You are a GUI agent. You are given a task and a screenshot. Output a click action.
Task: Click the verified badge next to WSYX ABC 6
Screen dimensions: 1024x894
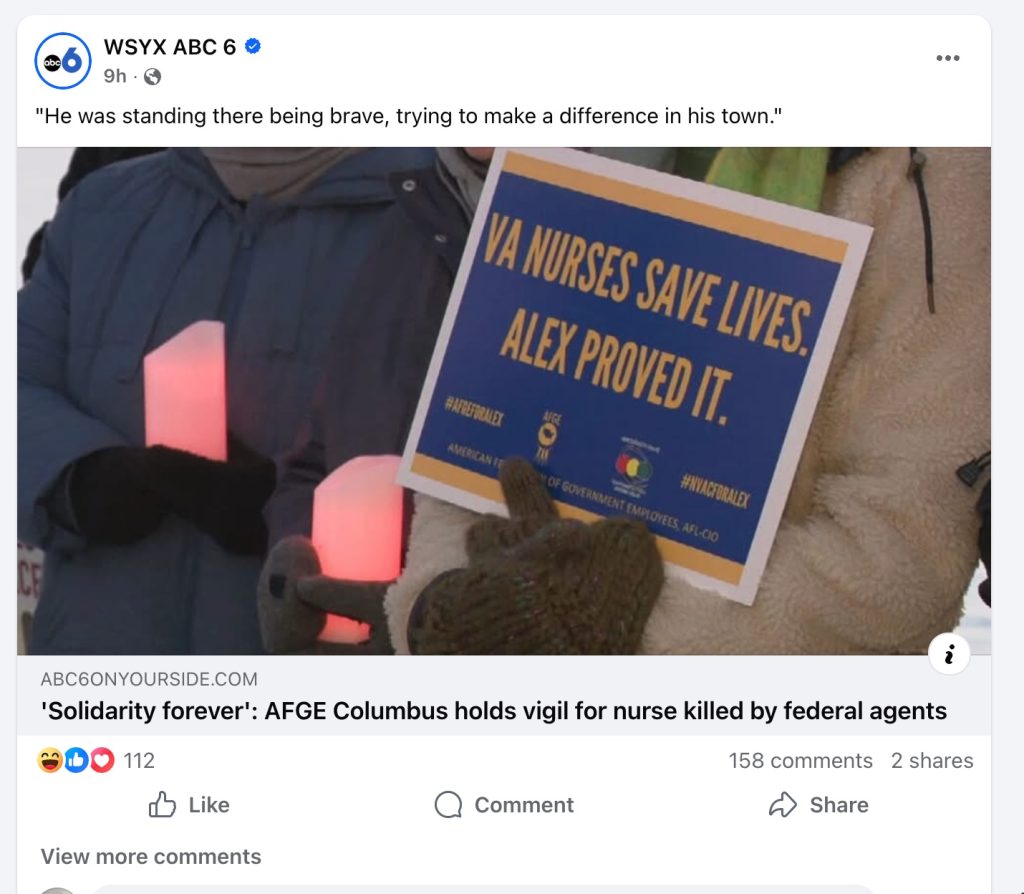pyautogui.click(x=253, y=46)
